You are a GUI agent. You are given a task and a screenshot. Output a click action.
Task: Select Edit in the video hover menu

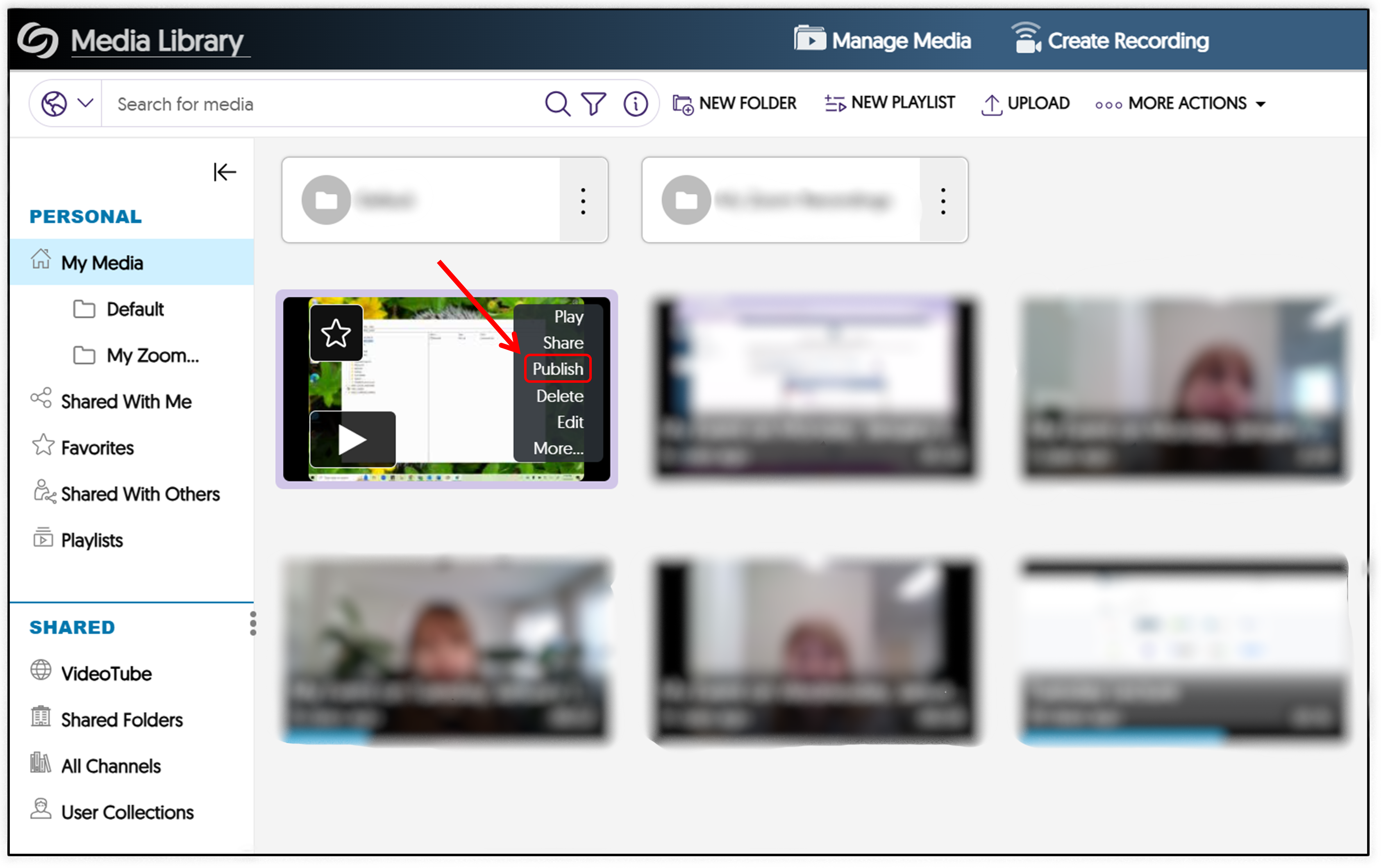tap(570, 422)
